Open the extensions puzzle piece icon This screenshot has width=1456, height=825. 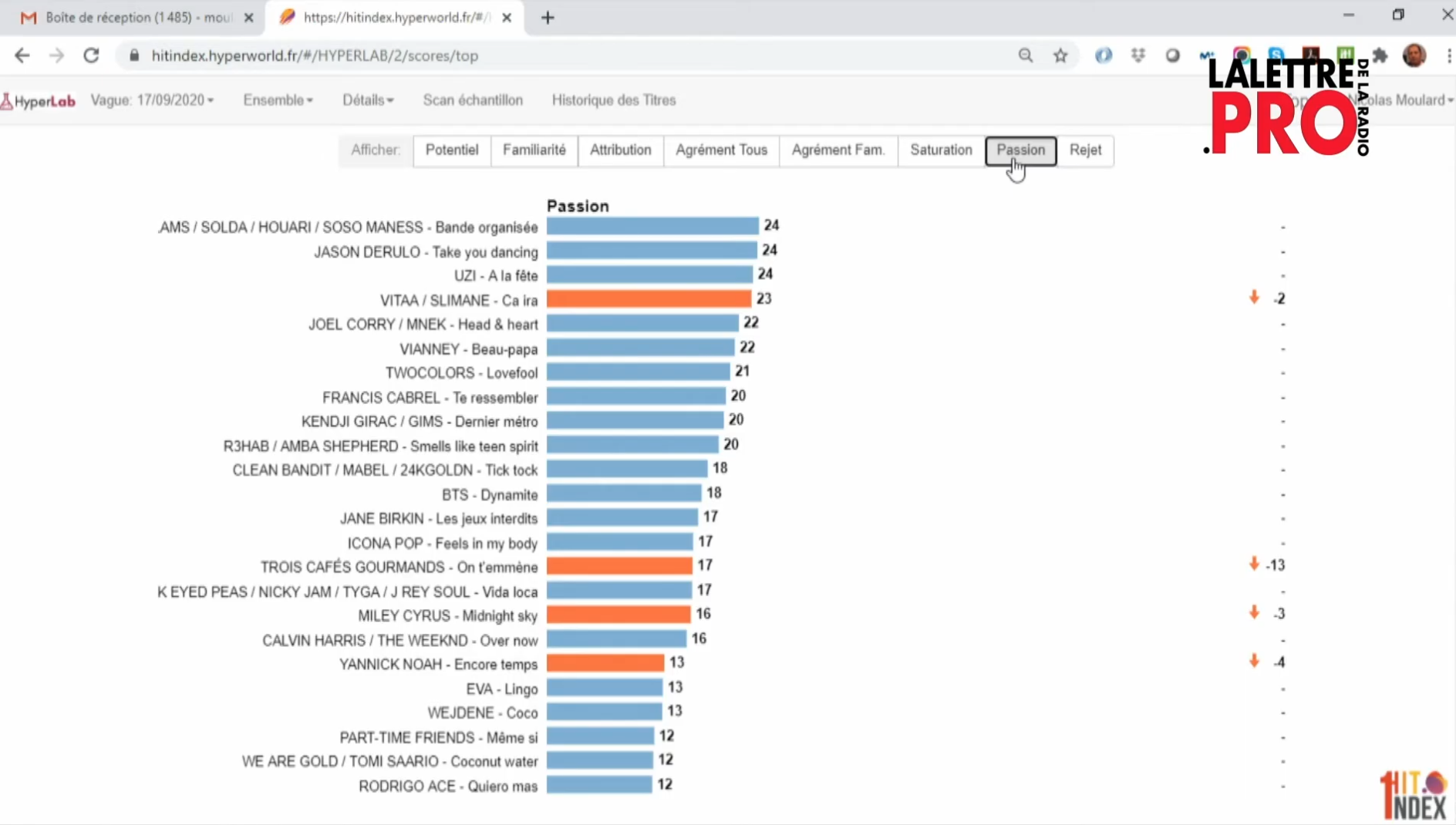tap(1380, 56)
